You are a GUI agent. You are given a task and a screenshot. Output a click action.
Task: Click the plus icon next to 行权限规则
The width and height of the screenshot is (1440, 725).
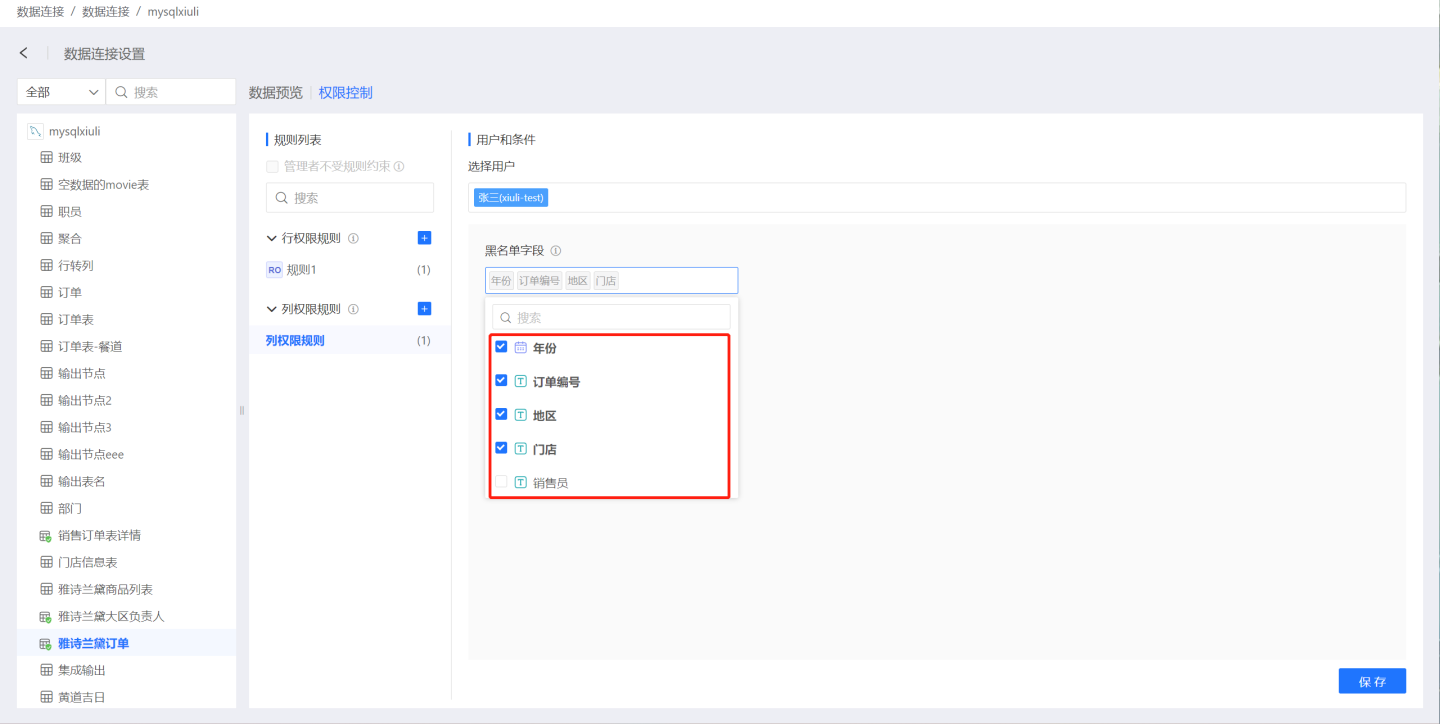(x=424, y=238)
